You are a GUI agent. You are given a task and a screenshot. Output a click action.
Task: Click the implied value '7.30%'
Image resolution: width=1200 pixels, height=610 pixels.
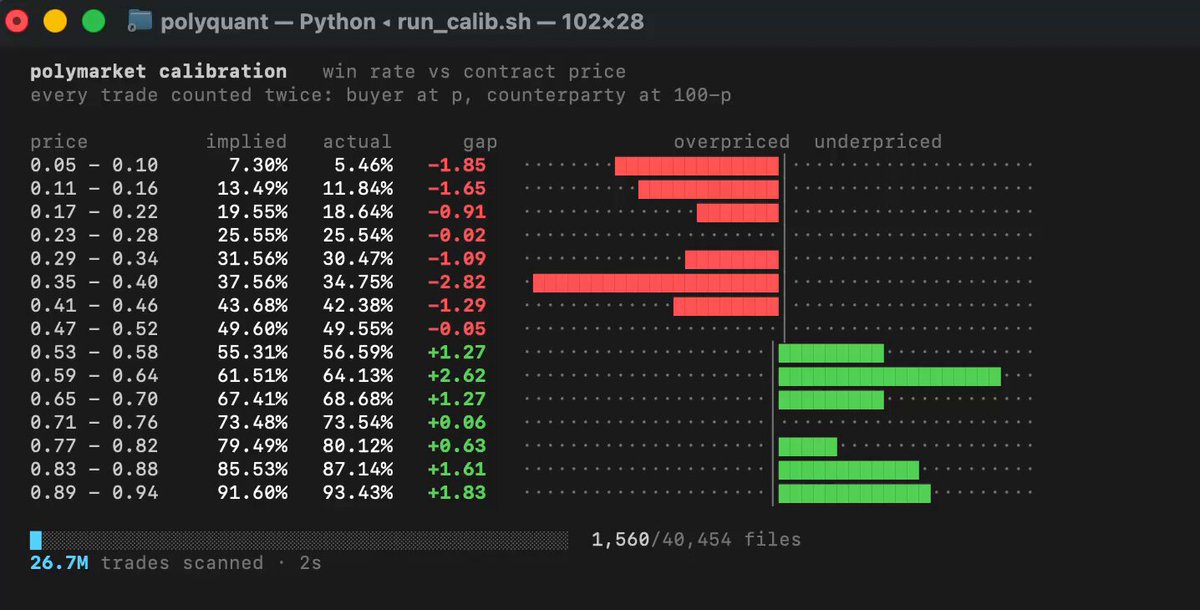tap(258, 166)
